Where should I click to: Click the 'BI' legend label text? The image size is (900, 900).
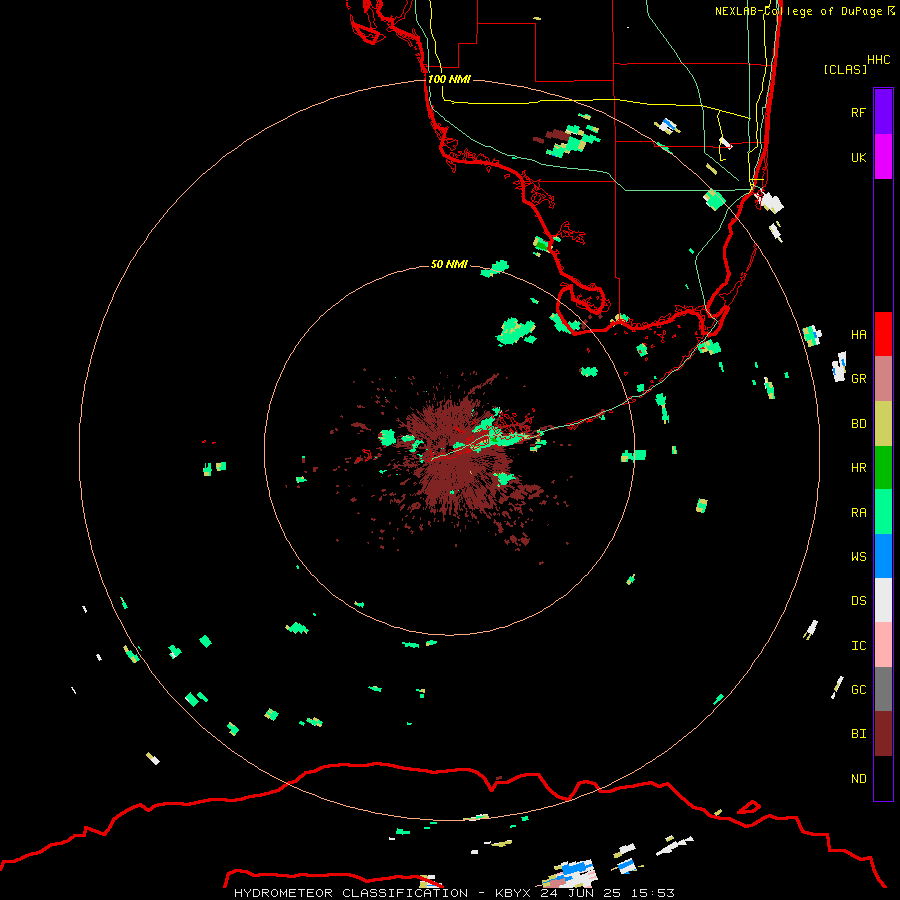click(x=858, y=734)
